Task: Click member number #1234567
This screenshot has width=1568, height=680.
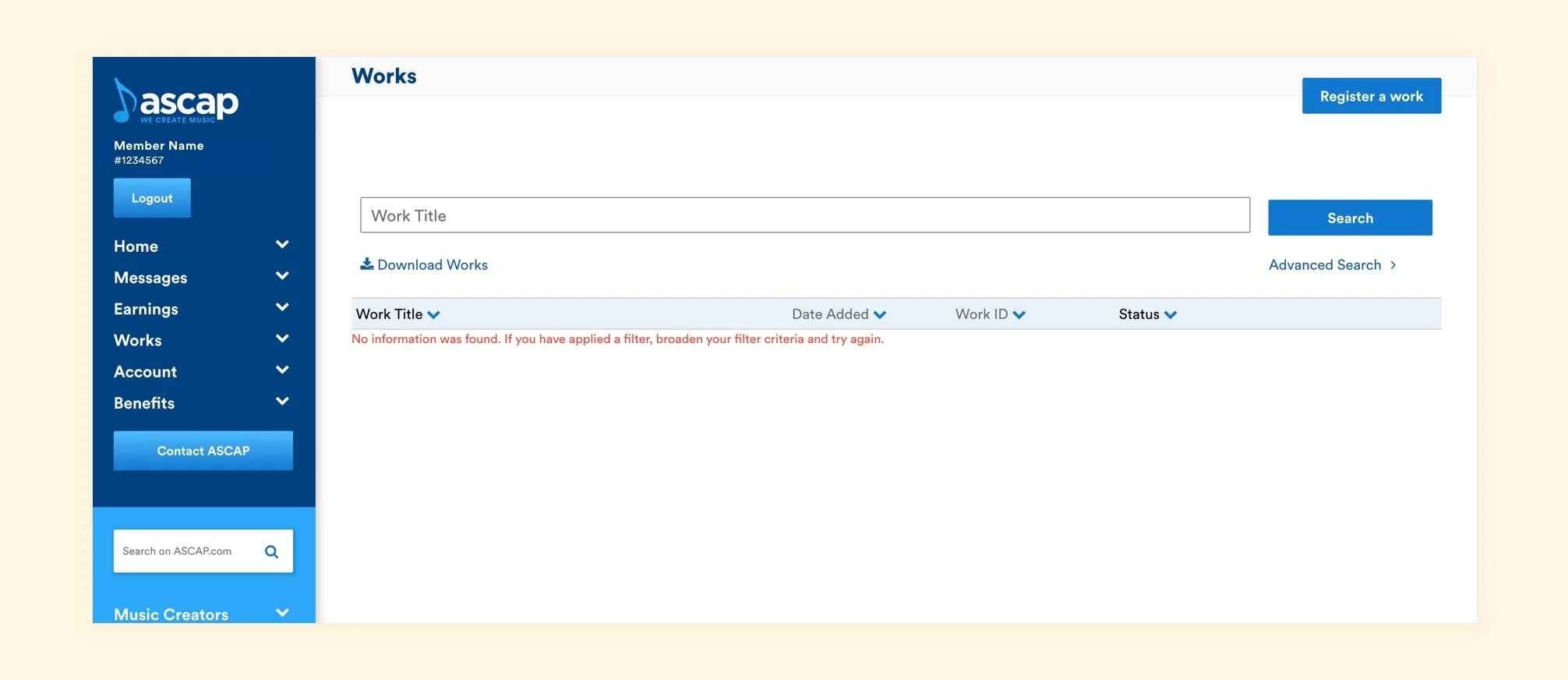Action: click(139, 161)
